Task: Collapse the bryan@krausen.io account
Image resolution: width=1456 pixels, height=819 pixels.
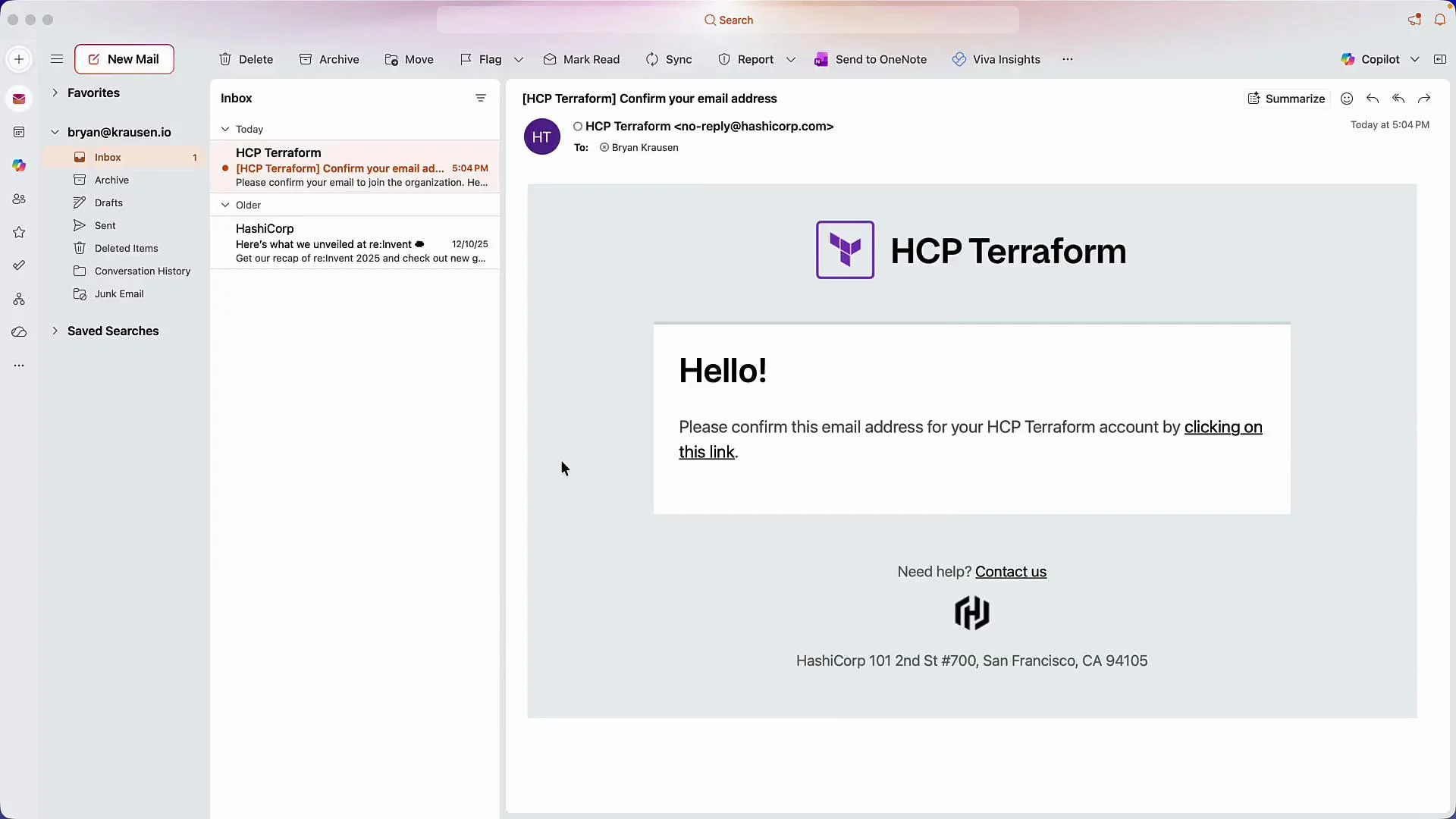Action: tap(55, 132)
